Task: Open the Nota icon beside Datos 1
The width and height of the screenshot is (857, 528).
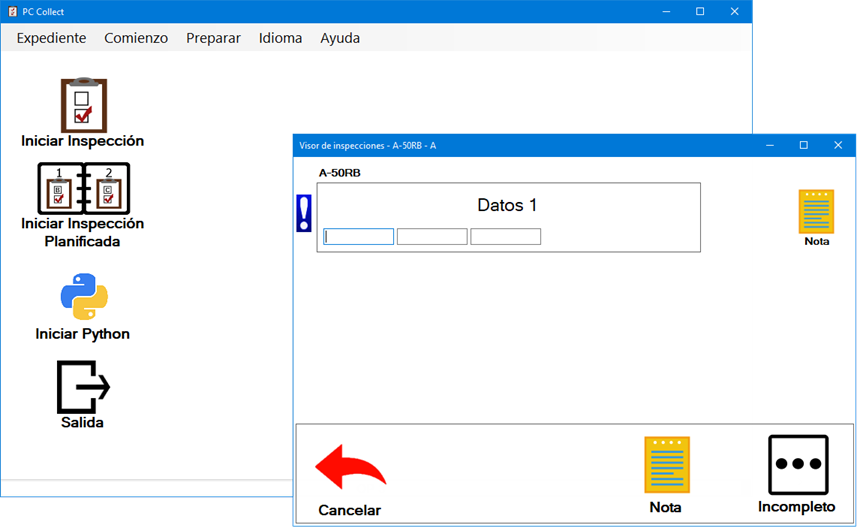Action: click(x=816, y=212)
